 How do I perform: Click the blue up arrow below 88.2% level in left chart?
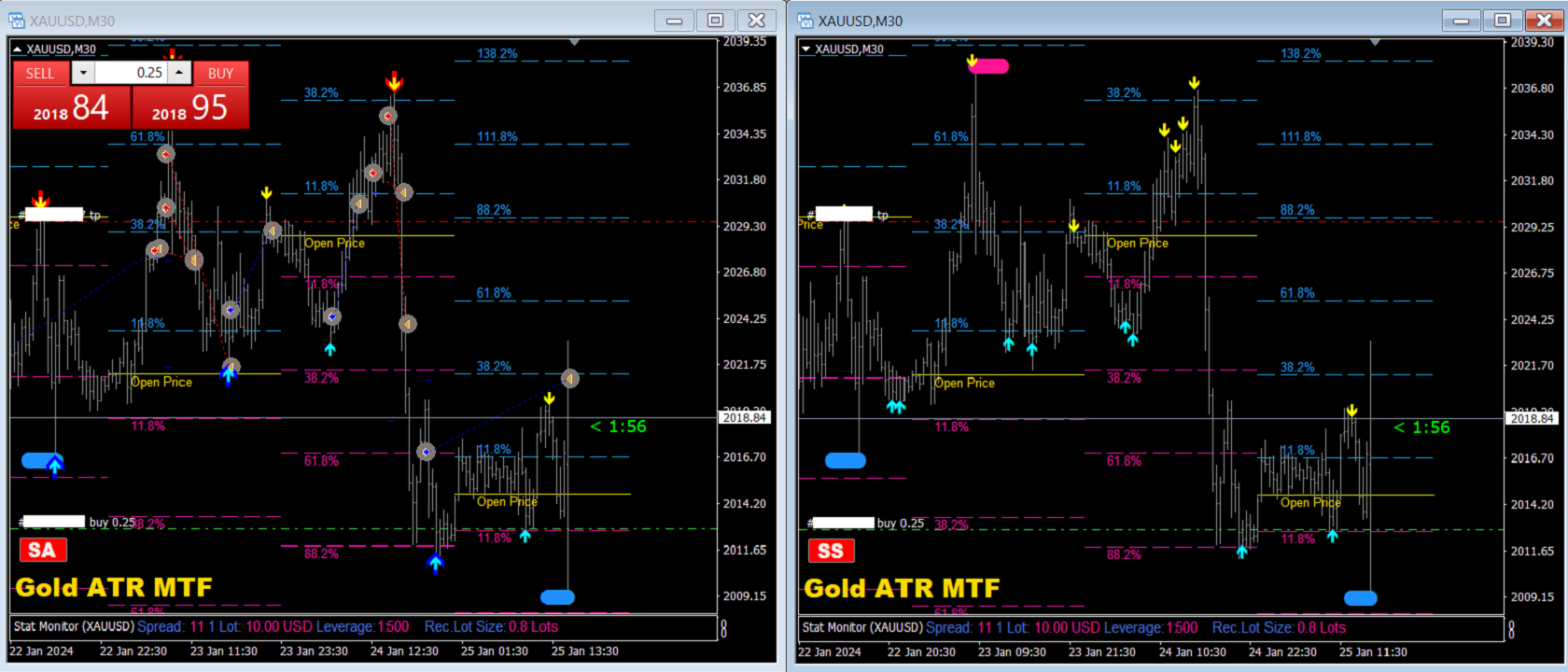(x=435, y=563)
